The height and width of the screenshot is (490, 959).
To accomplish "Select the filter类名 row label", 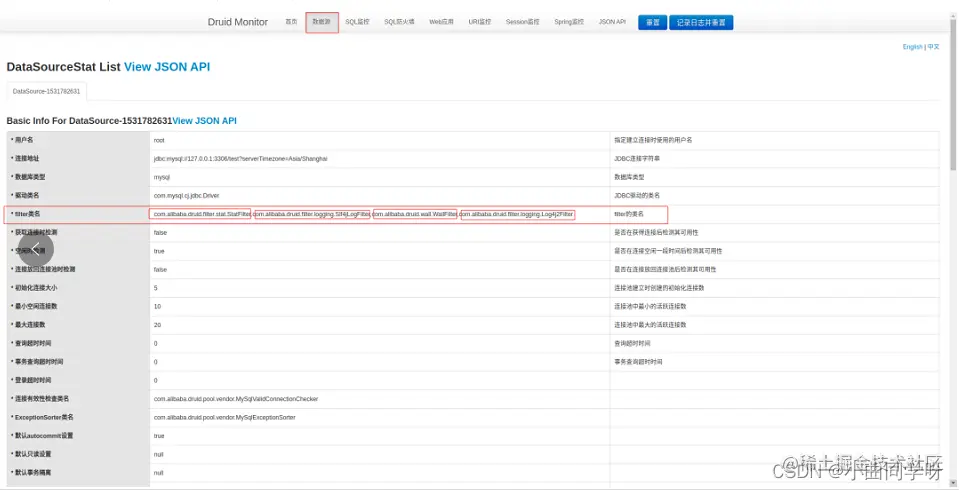I will coord(28,214).
